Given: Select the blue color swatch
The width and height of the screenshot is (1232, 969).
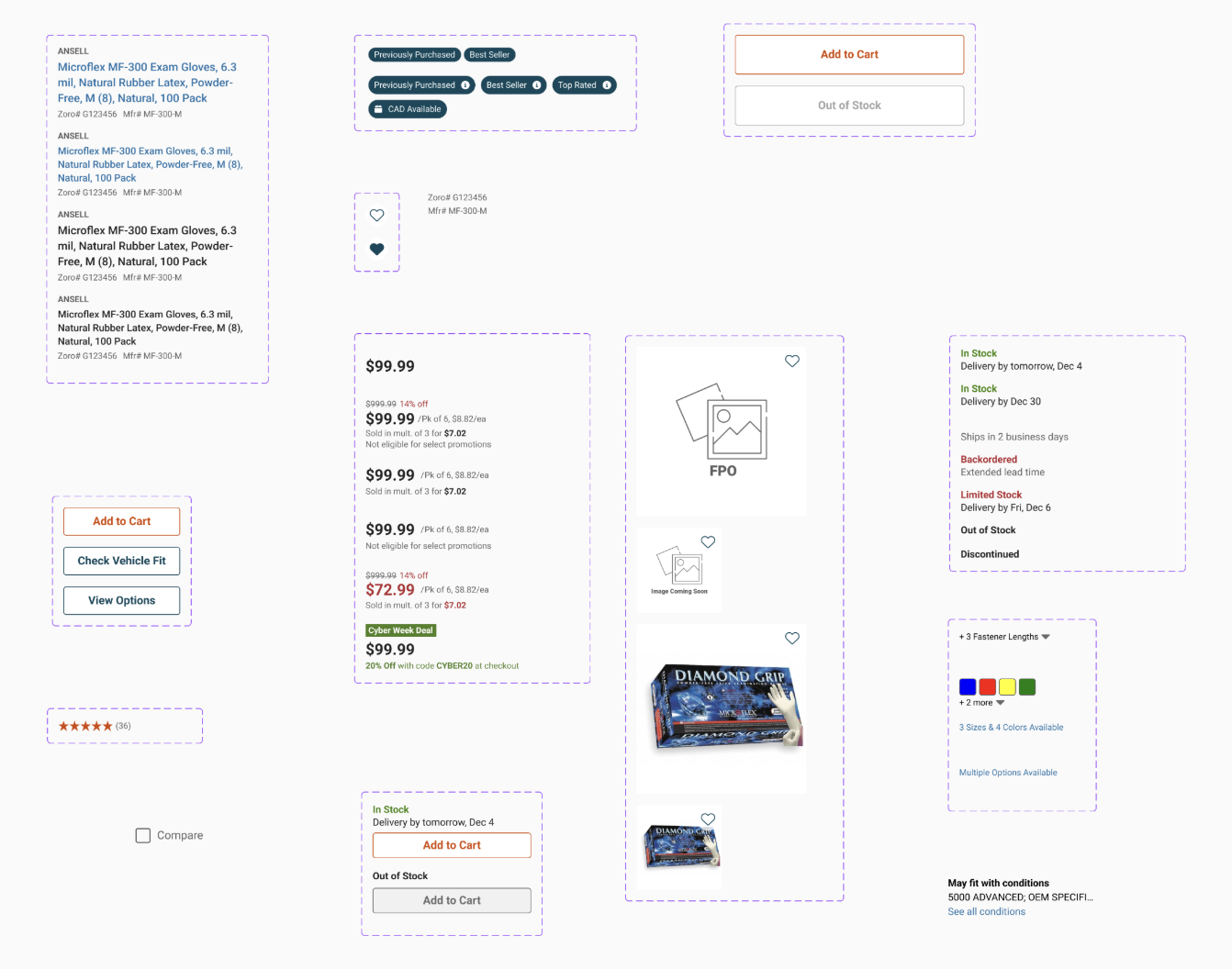Looking at the screenshot, I should click(x=967, y=687).
